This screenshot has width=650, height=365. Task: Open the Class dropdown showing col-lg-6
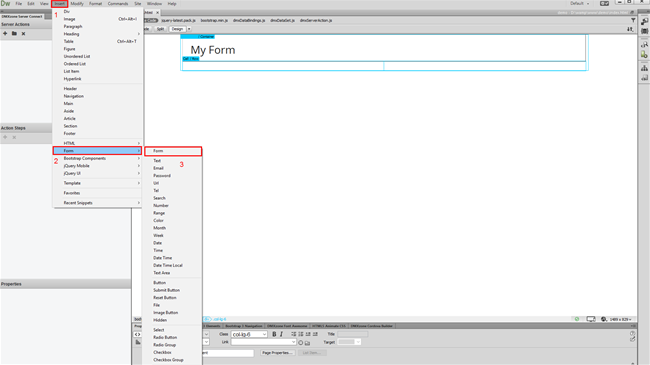(x=249, y=334)
